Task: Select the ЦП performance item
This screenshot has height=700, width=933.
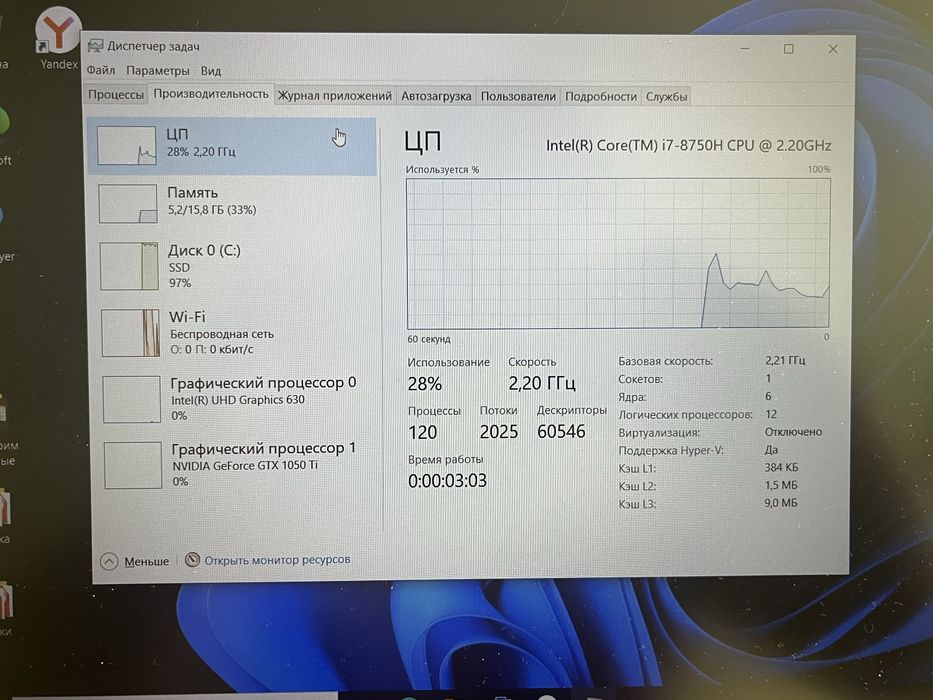Action: tap(232, 146)
